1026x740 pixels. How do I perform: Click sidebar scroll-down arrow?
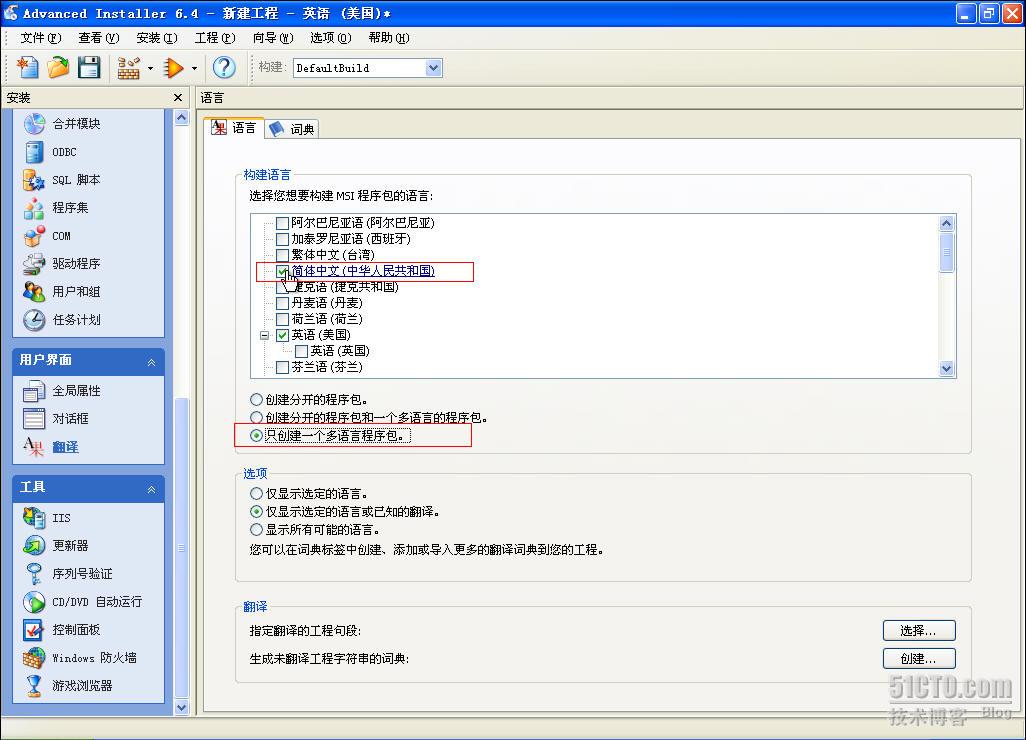pyautogui.click(x=182, y=707)
